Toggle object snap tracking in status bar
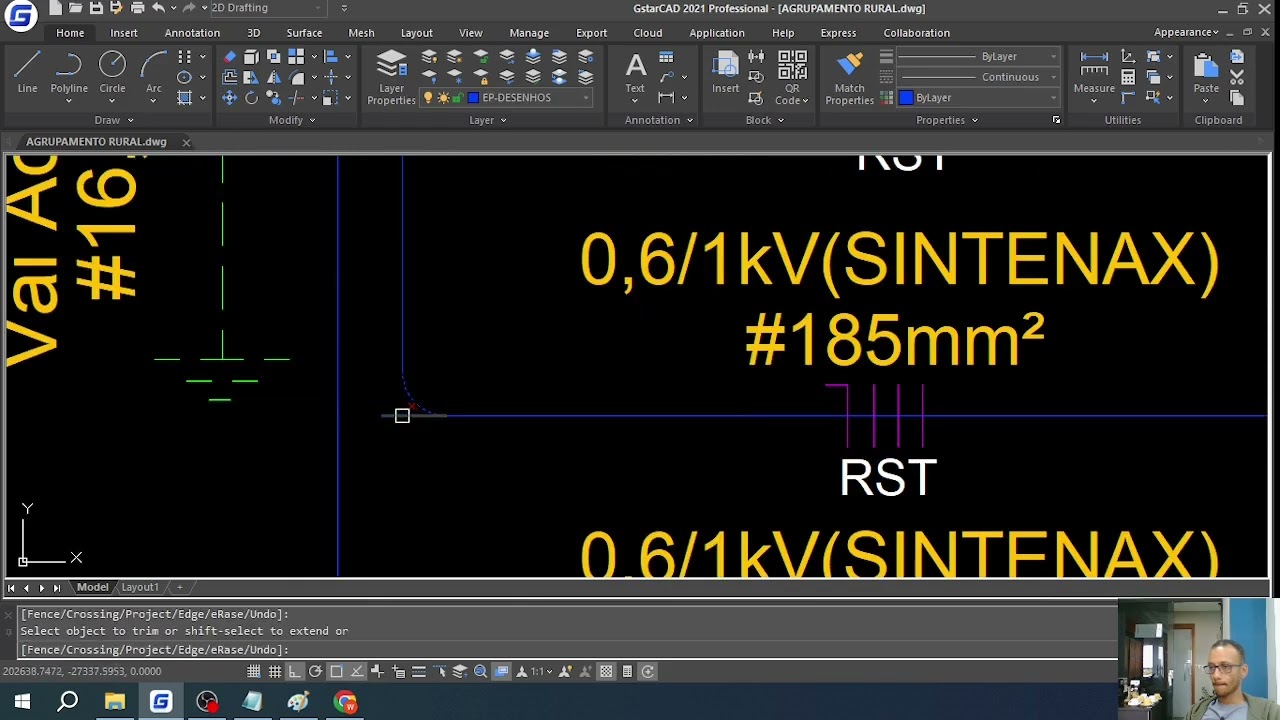Image resolution: width=1280 pixels, height=720 pixels. point(357,672)
